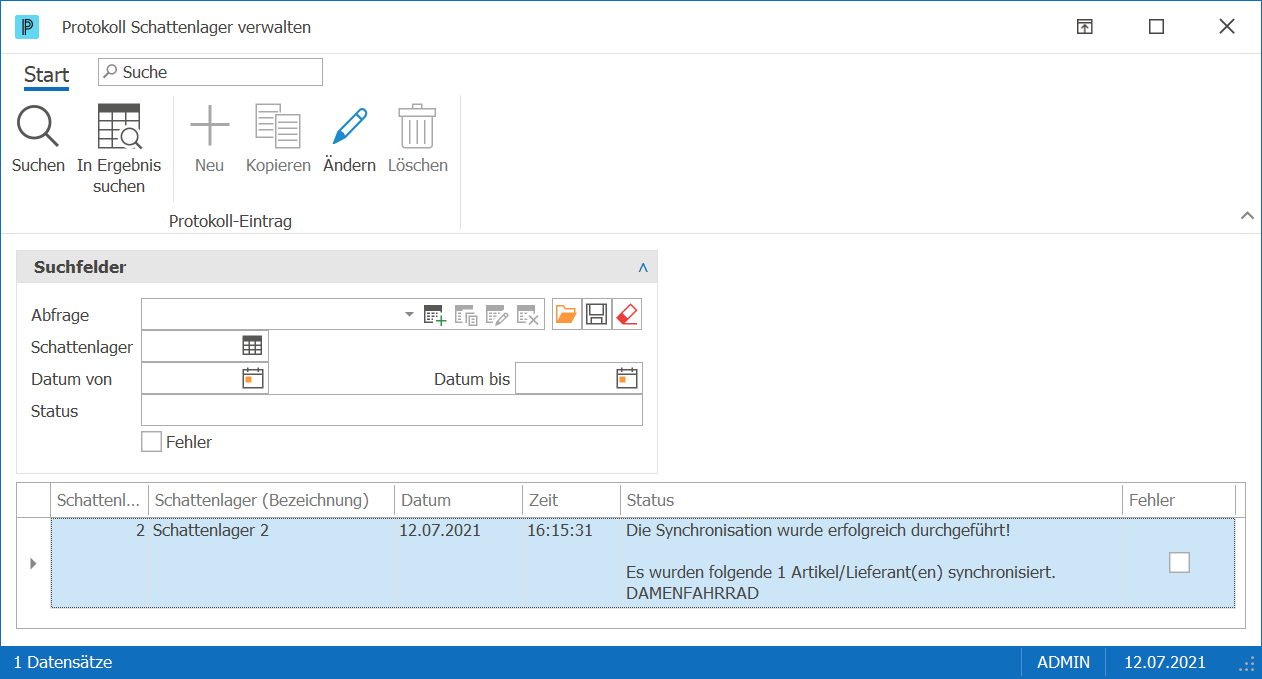
Task: Open Schattenlager lookup table icon
Action: tap(252, 346)
